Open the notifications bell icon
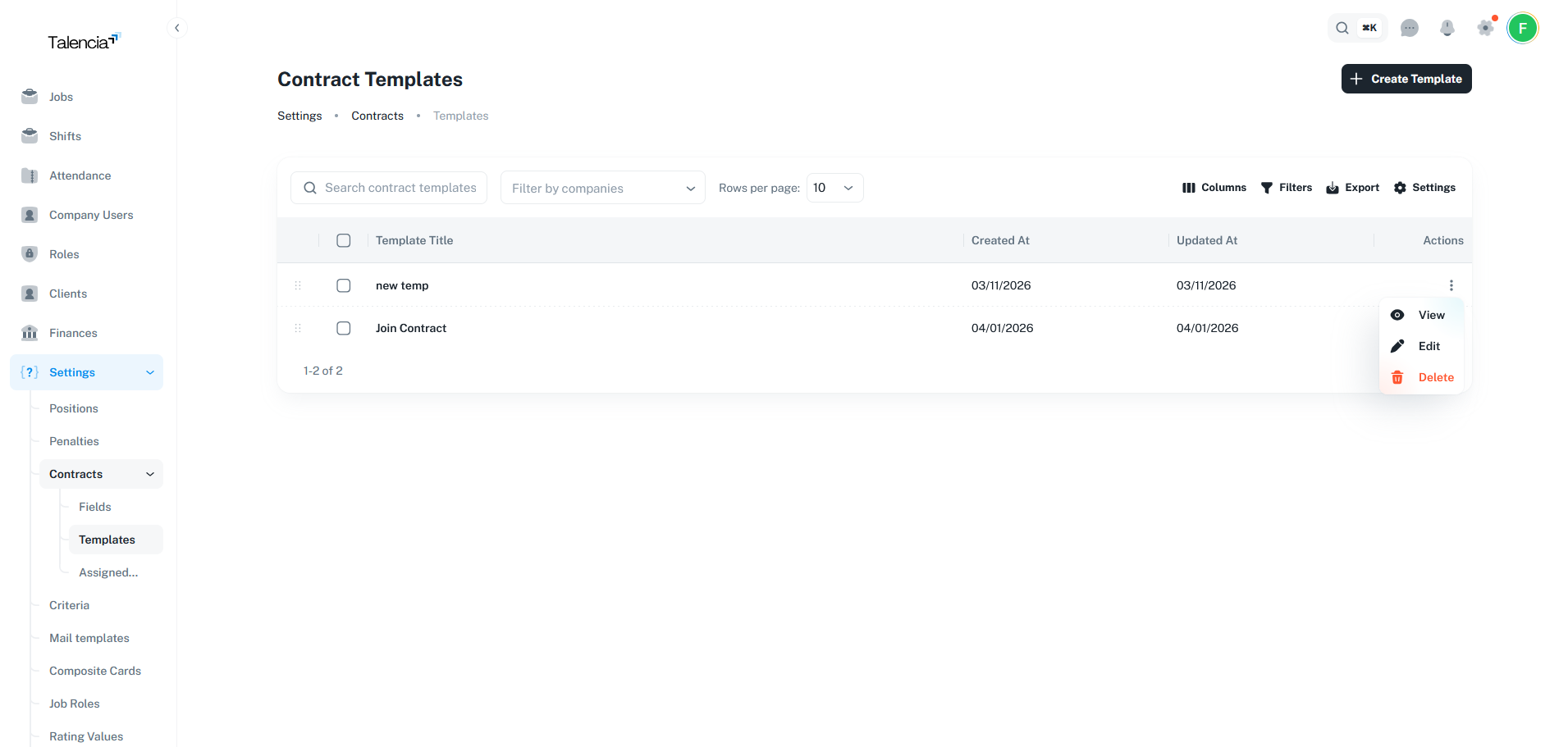Image resolution: width=1568 pixels, height=747 pixels. point(1447,27)
